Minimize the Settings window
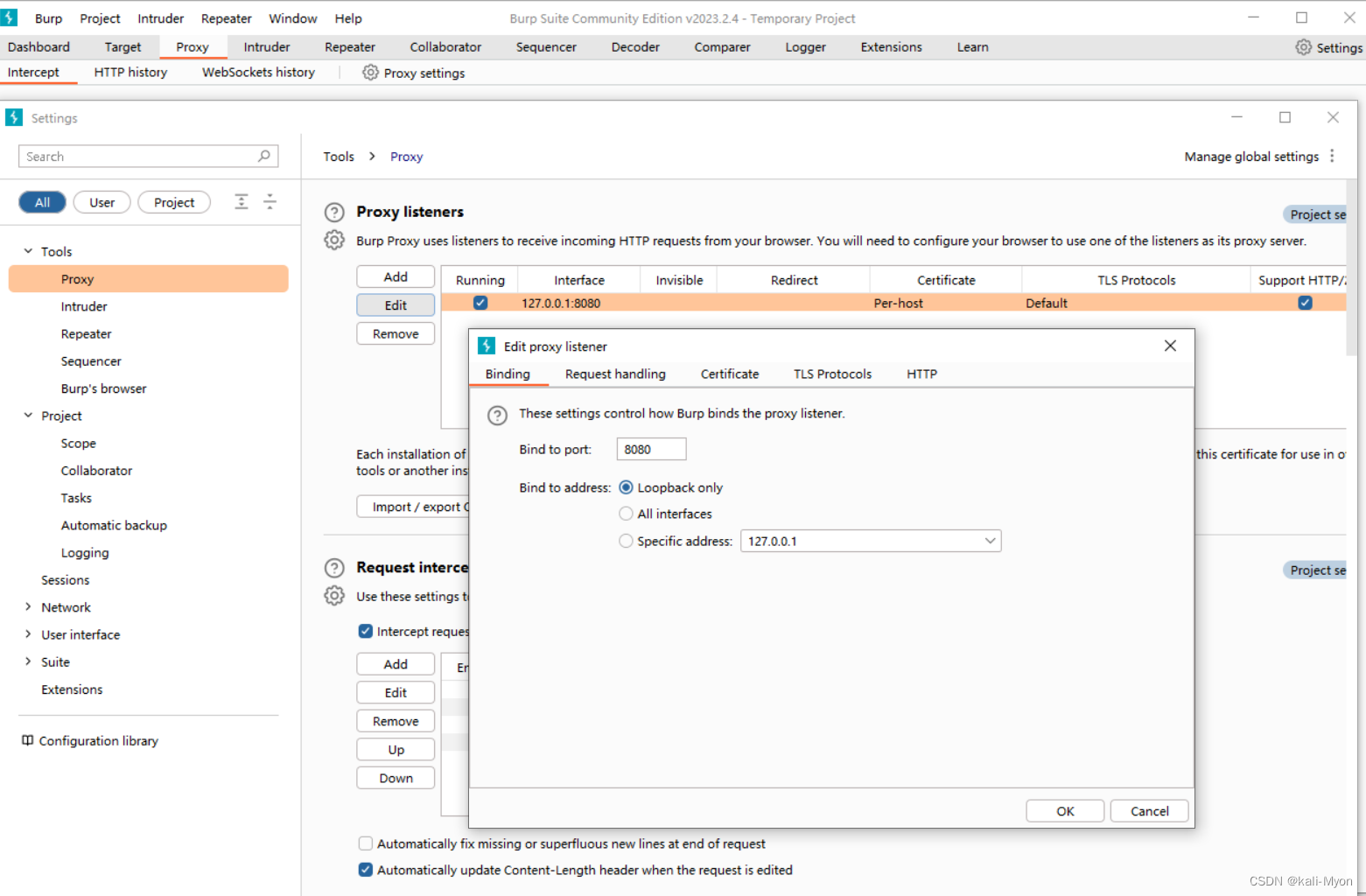The height and width of the screenshot is (896, 1366). pos(1236,117)
